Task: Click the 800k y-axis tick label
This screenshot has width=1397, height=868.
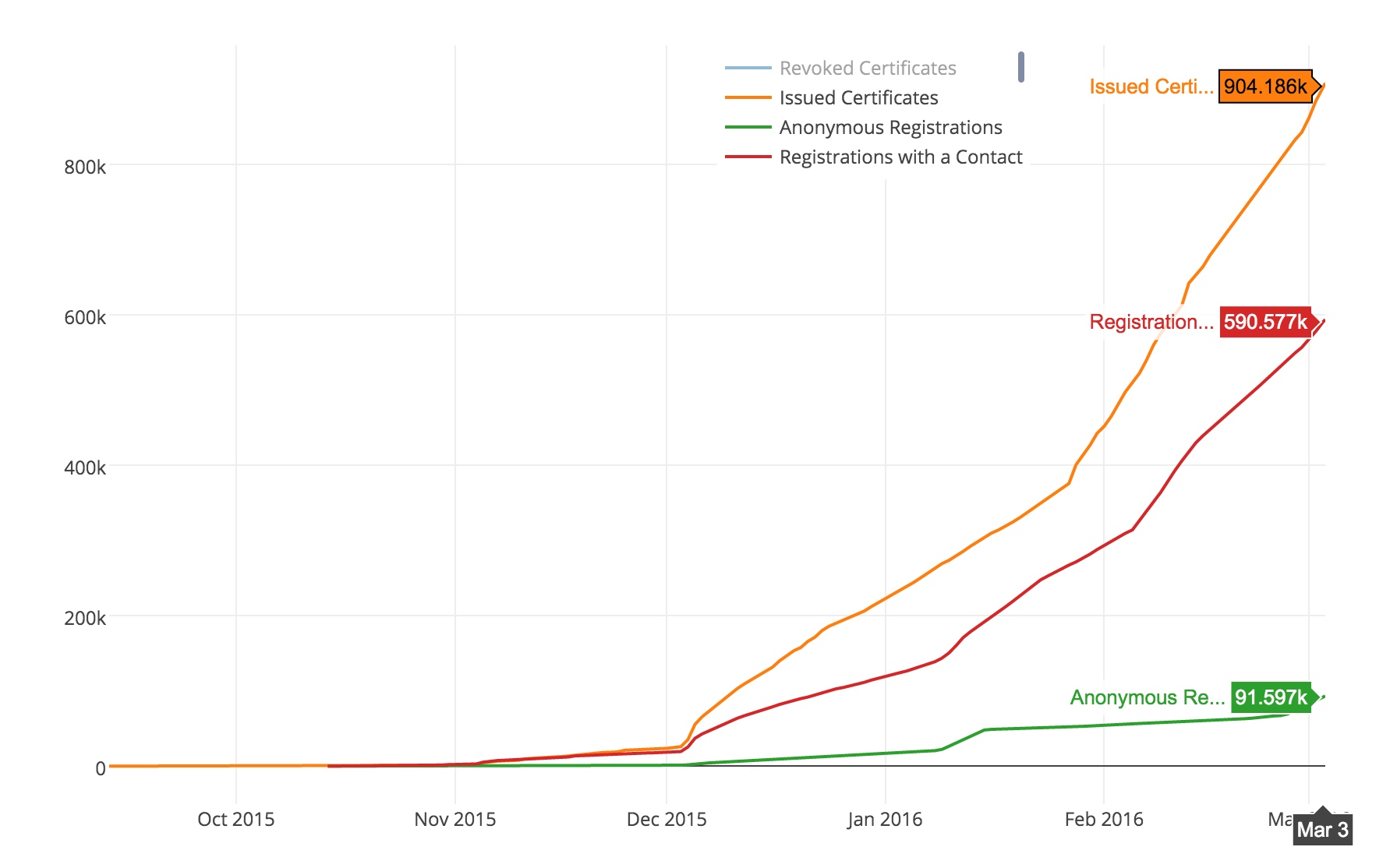Action: 85,168
